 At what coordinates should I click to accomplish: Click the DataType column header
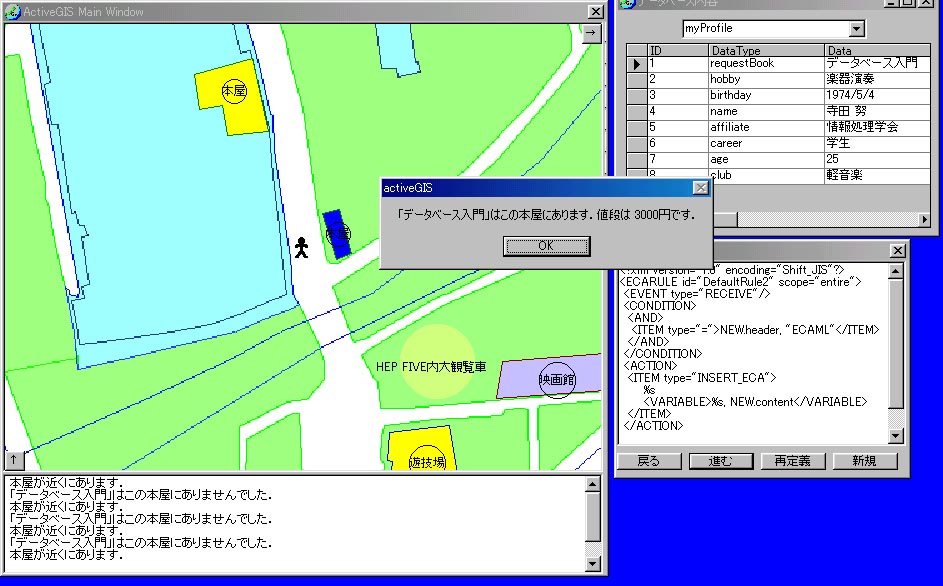click(765, 50)
